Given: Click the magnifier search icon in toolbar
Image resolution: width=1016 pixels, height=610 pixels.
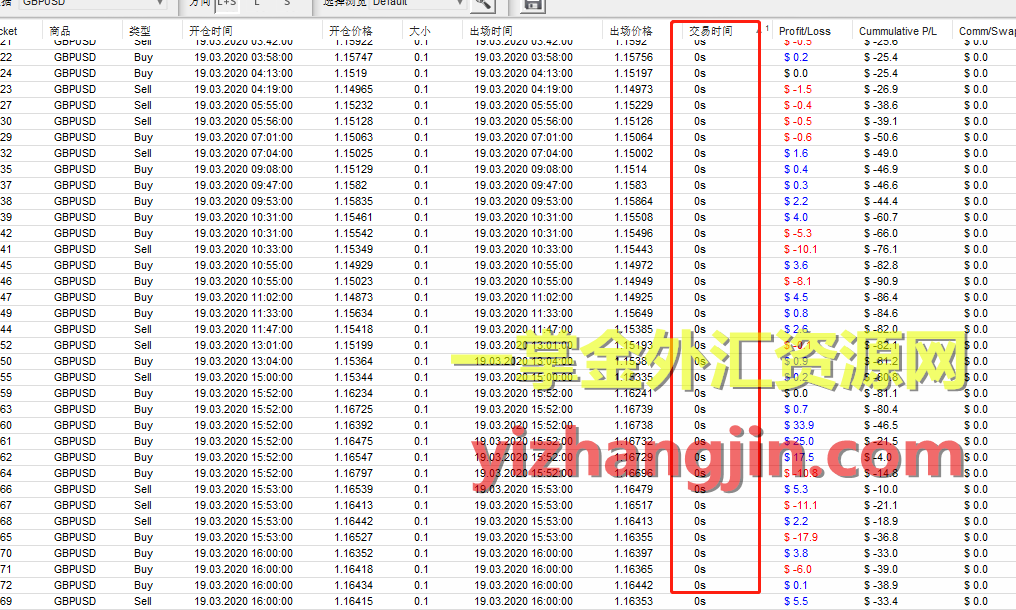Looking at the screenshot, I should point(481,5).
